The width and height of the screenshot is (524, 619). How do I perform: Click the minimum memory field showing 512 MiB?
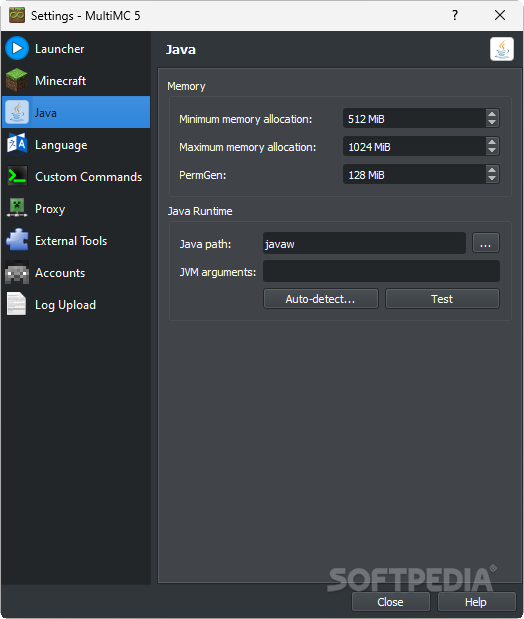tap(414, 118)
